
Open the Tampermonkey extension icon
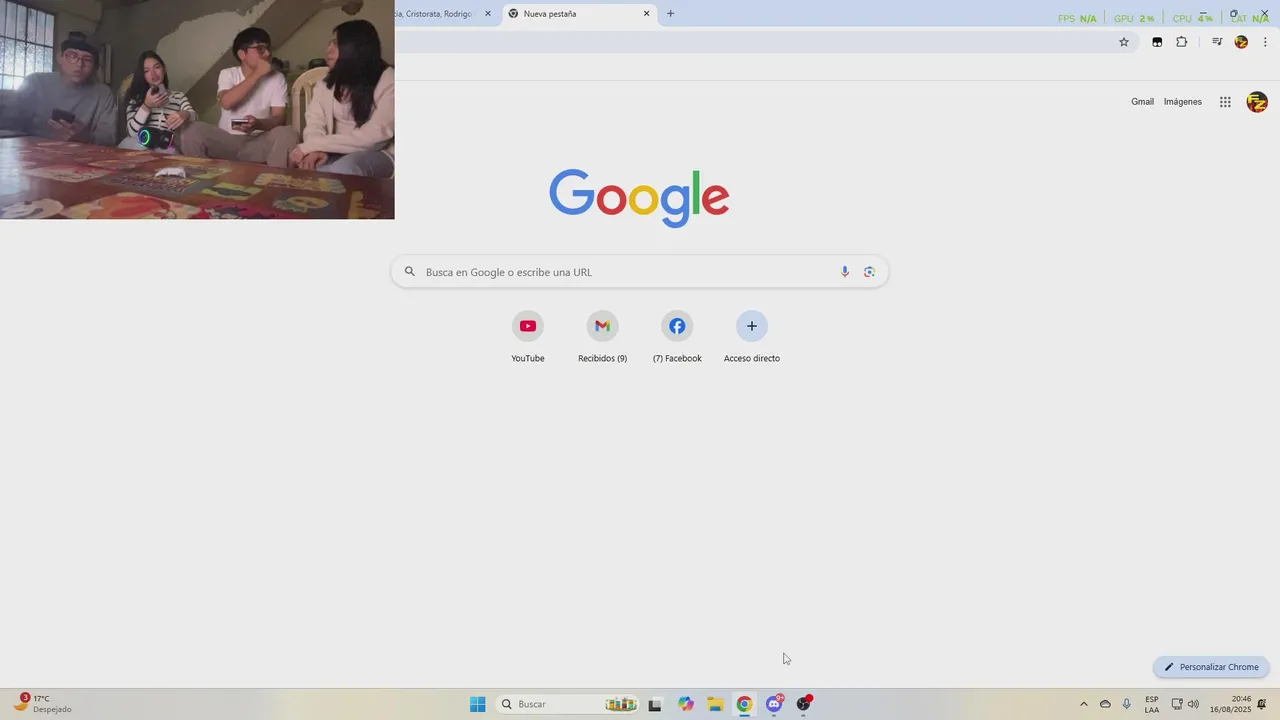pyautogui.click(x=1157, y=42)
